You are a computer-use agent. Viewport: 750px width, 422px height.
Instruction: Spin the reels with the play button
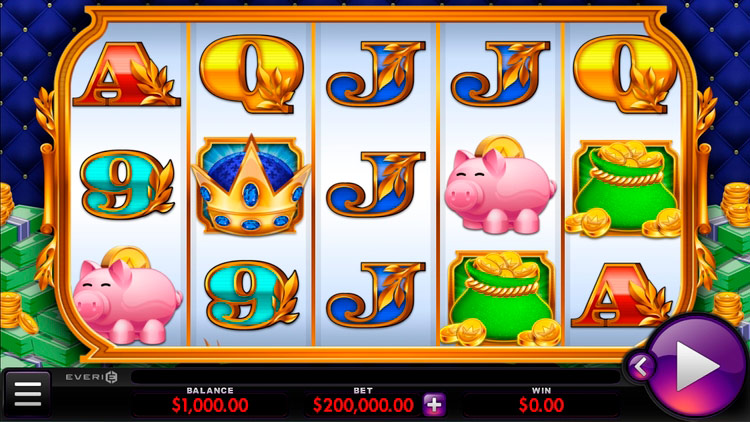click(696, 366)
